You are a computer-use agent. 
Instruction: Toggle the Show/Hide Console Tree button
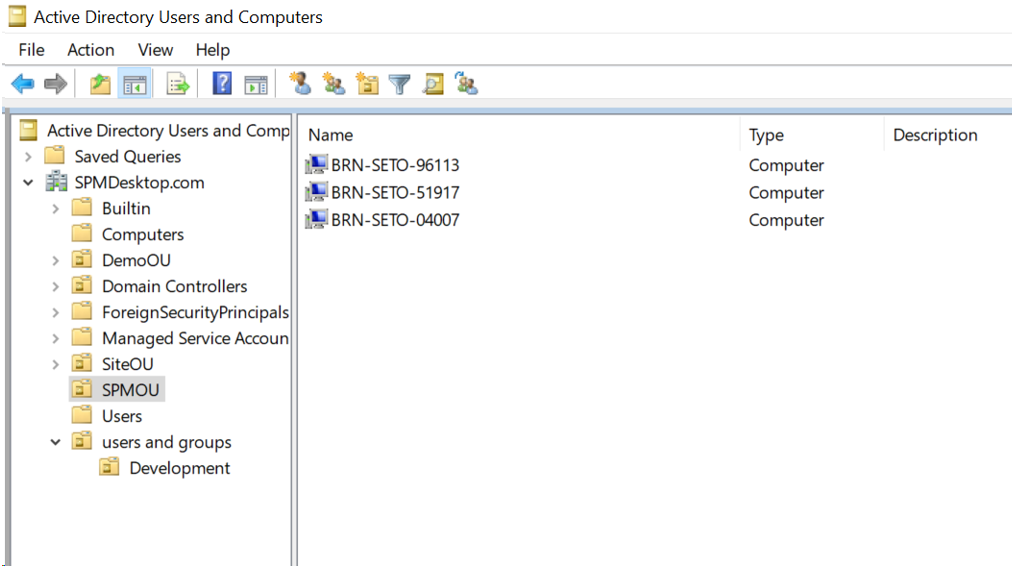pos(134,85)
